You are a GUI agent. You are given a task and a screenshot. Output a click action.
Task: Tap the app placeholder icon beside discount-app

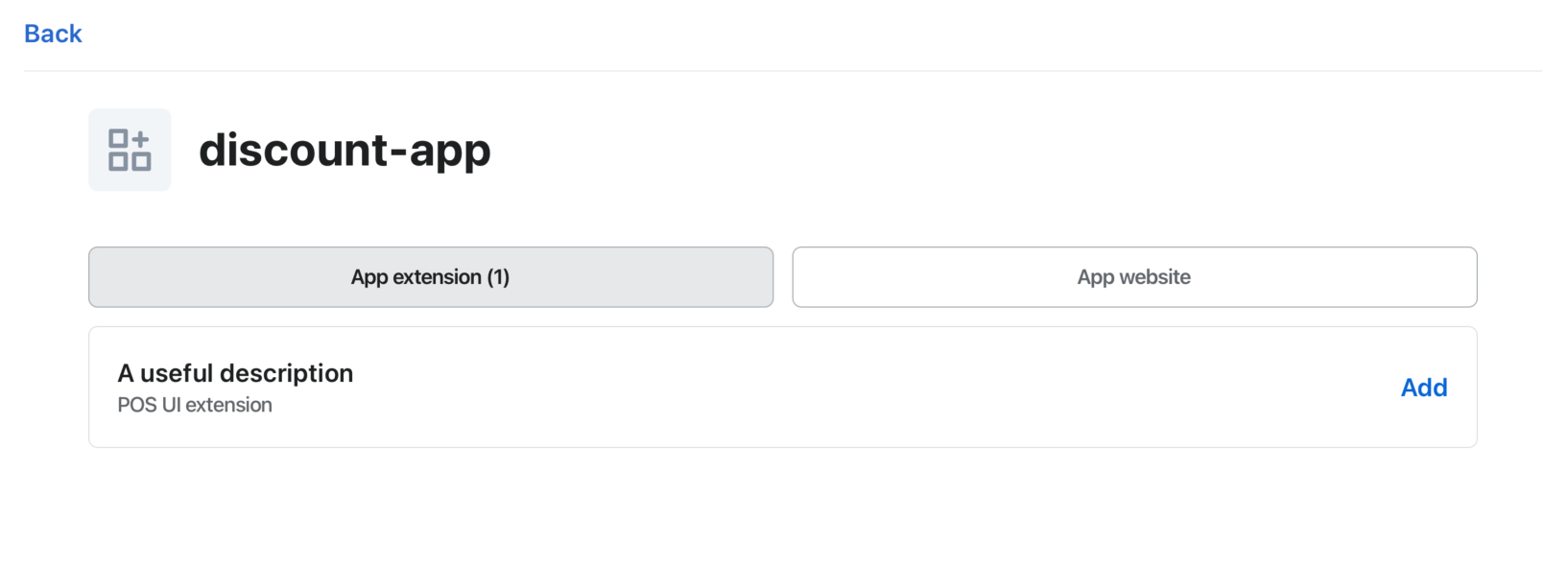point(130,150)
